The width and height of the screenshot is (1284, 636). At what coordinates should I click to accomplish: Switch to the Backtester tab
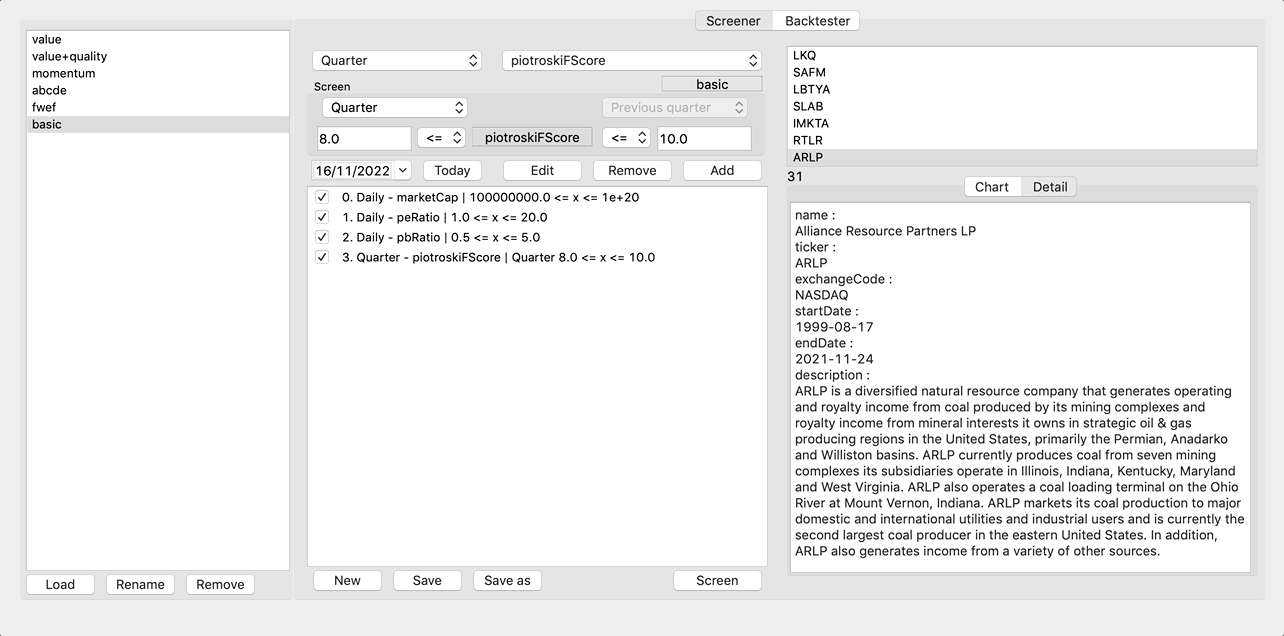[816, 21]
